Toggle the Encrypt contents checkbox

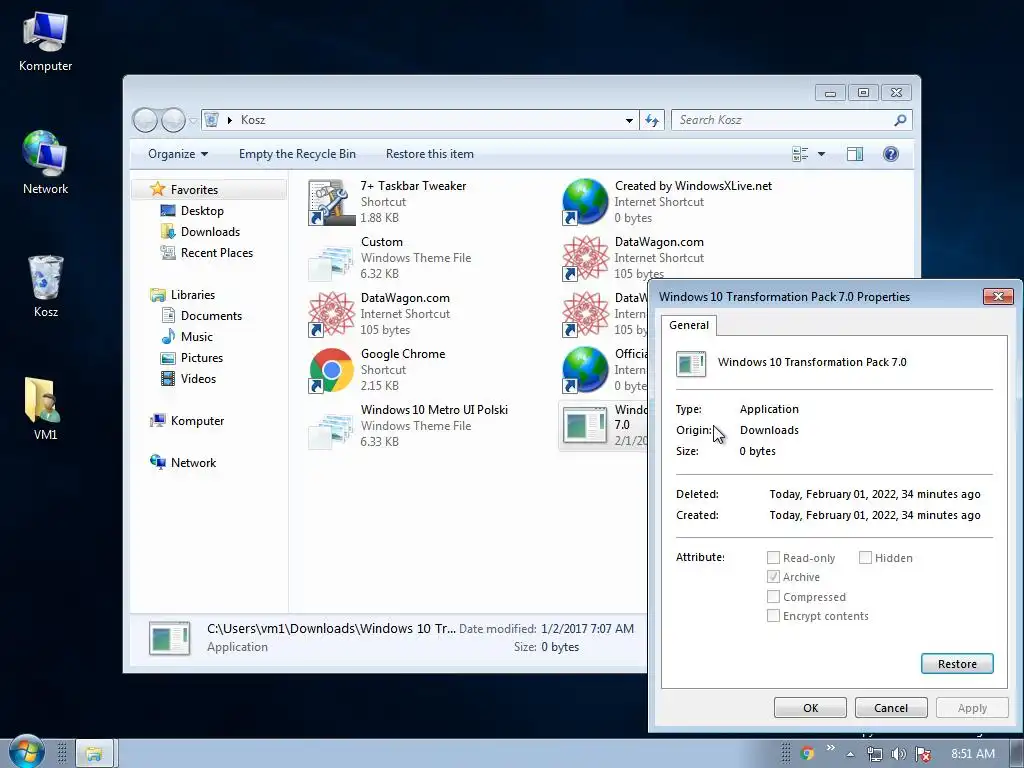[x=773, y=615]
